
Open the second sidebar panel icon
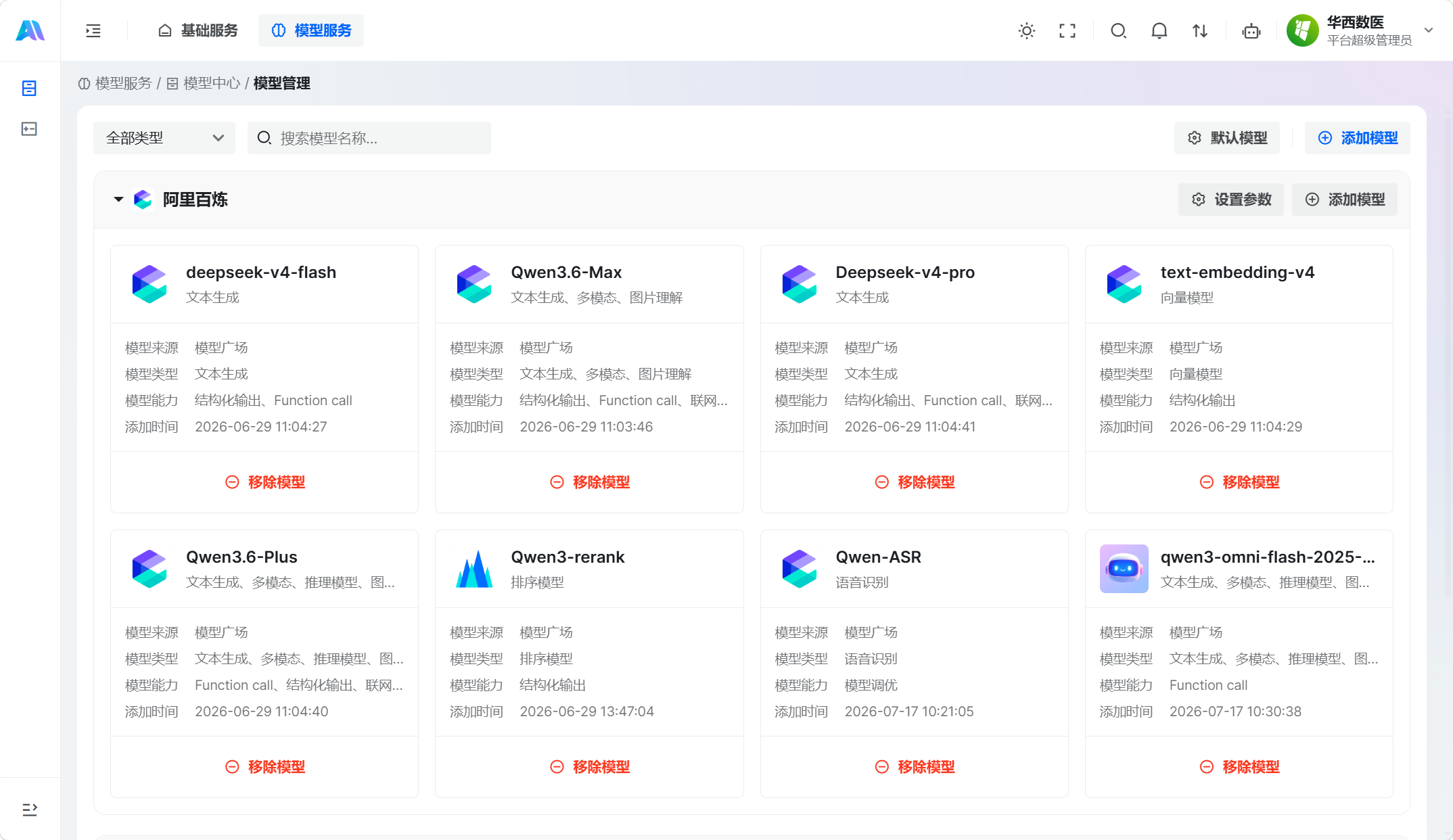29,129
